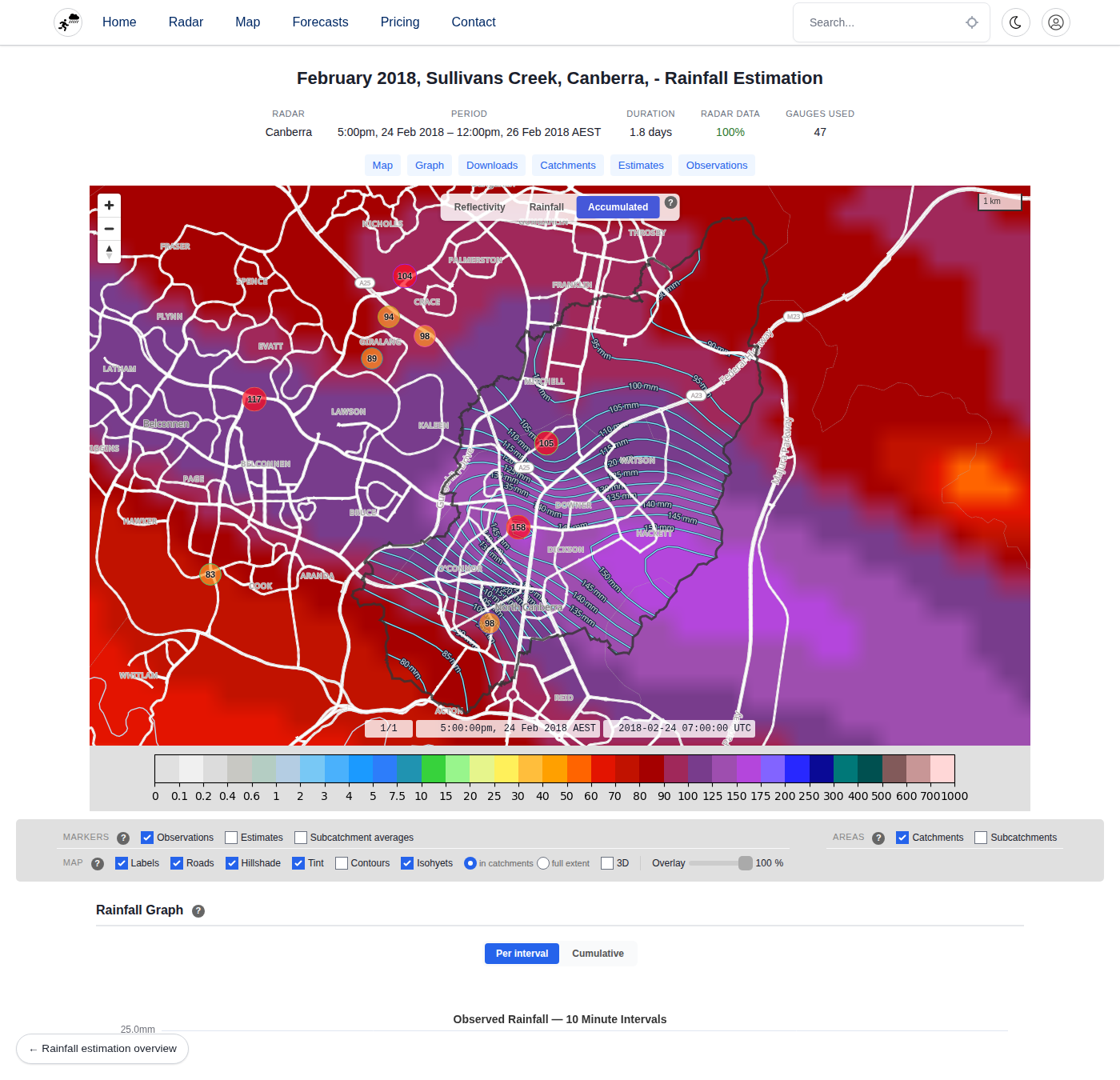The height and width of the screenshot is (1080, 1120).
Task: Show Per interval graph
Action: [522, 954]
